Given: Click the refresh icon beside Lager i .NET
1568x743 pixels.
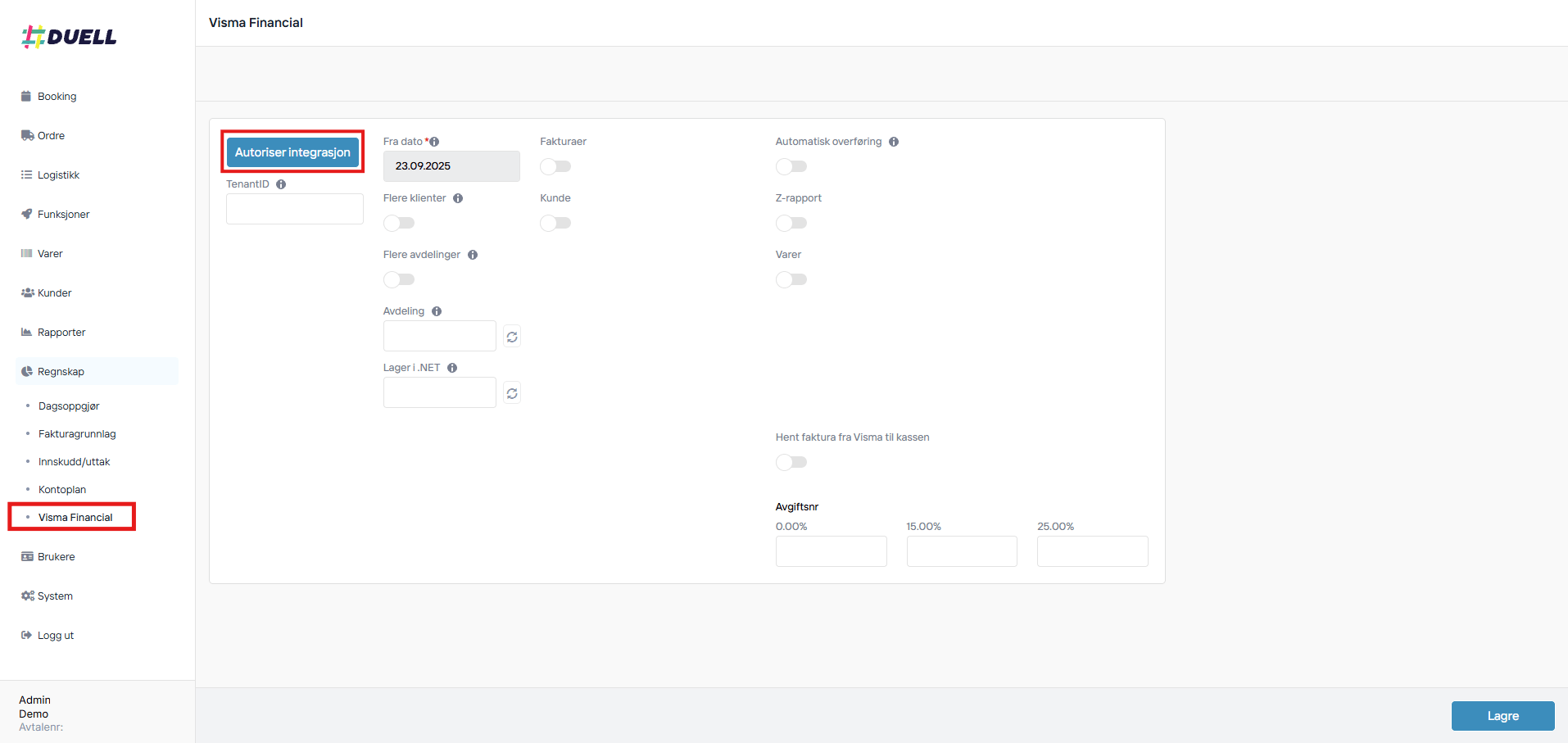Looking at the screenshot, I should [x=512, y=393].
